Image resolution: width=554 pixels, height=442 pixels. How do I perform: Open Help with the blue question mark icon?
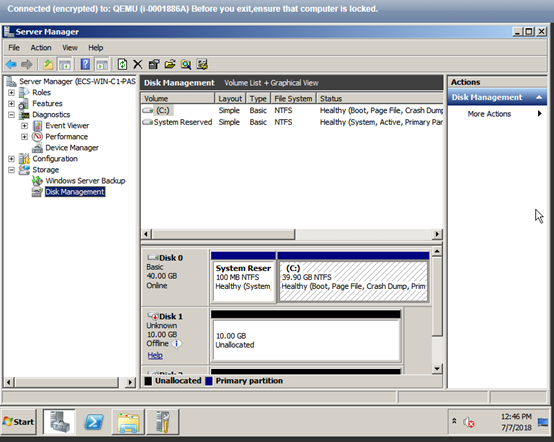click(x=85, y=65)
